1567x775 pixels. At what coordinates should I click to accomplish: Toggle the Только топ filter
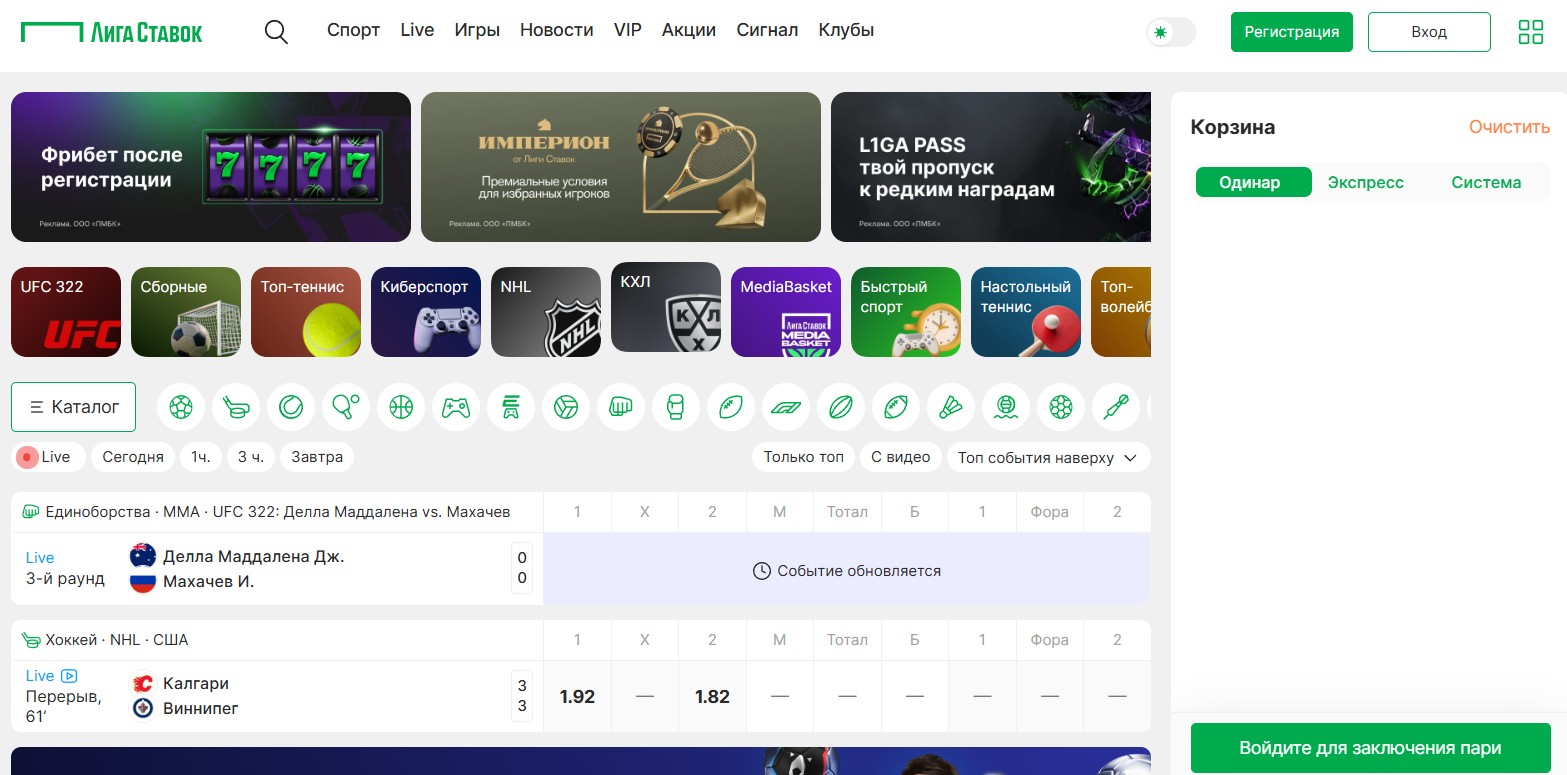click(804, 457)
